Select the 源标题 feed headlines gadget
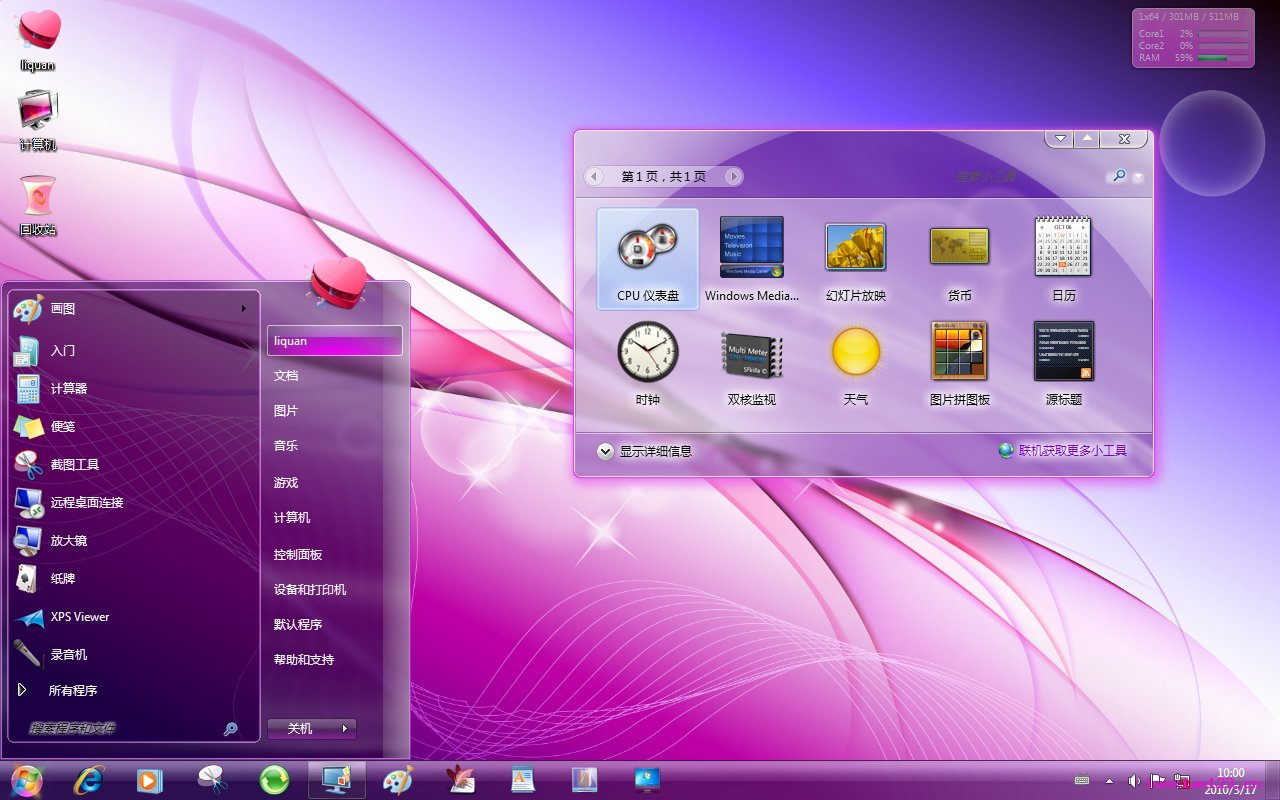This screenshot has height=800, width=1280. 1064,363
